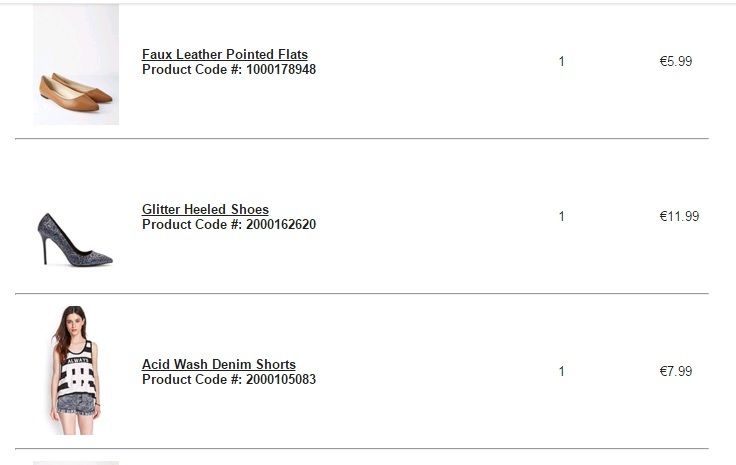Click the €7.99 price
This screenshot has height=465, width=736.
click(676, 371)
